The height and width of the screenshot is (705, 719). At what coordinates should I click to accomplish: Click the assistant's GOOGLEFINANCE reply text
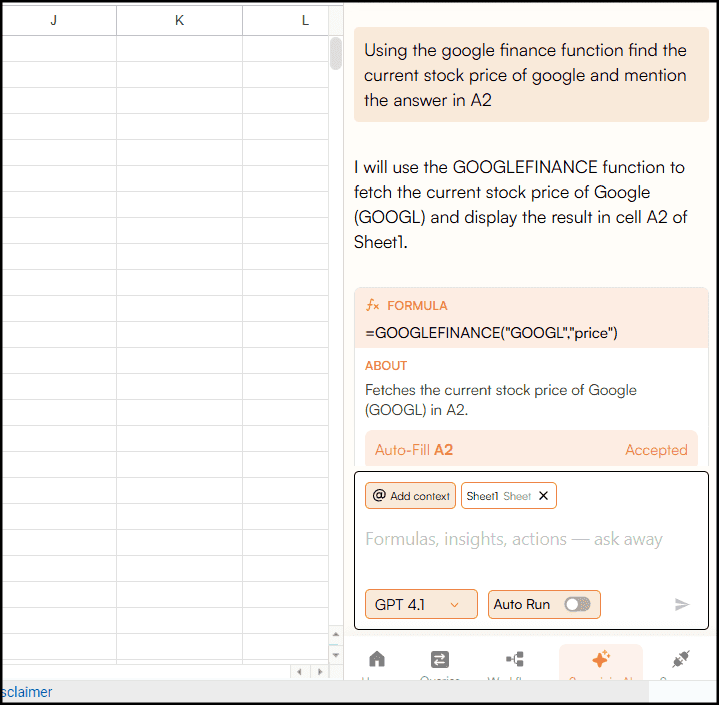click(520, 205)
